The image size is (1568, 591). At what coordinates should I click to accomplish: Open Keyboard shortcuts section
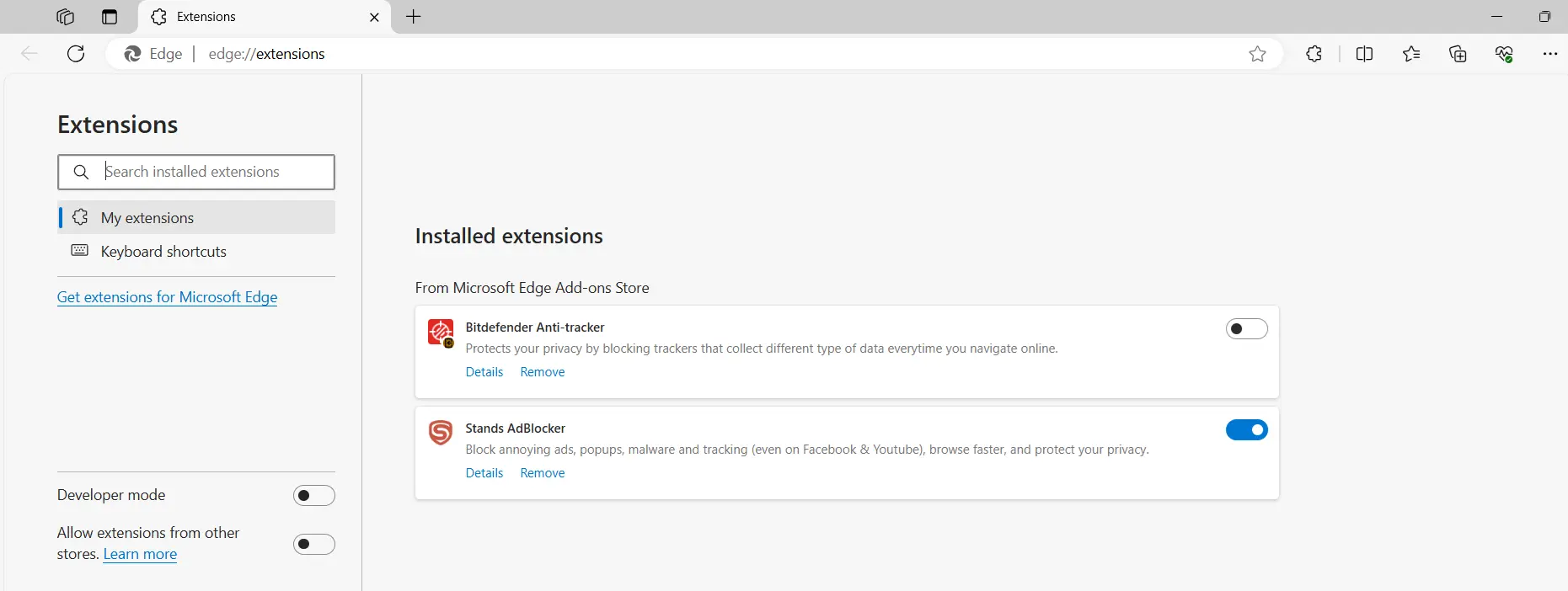pos(163,252)
